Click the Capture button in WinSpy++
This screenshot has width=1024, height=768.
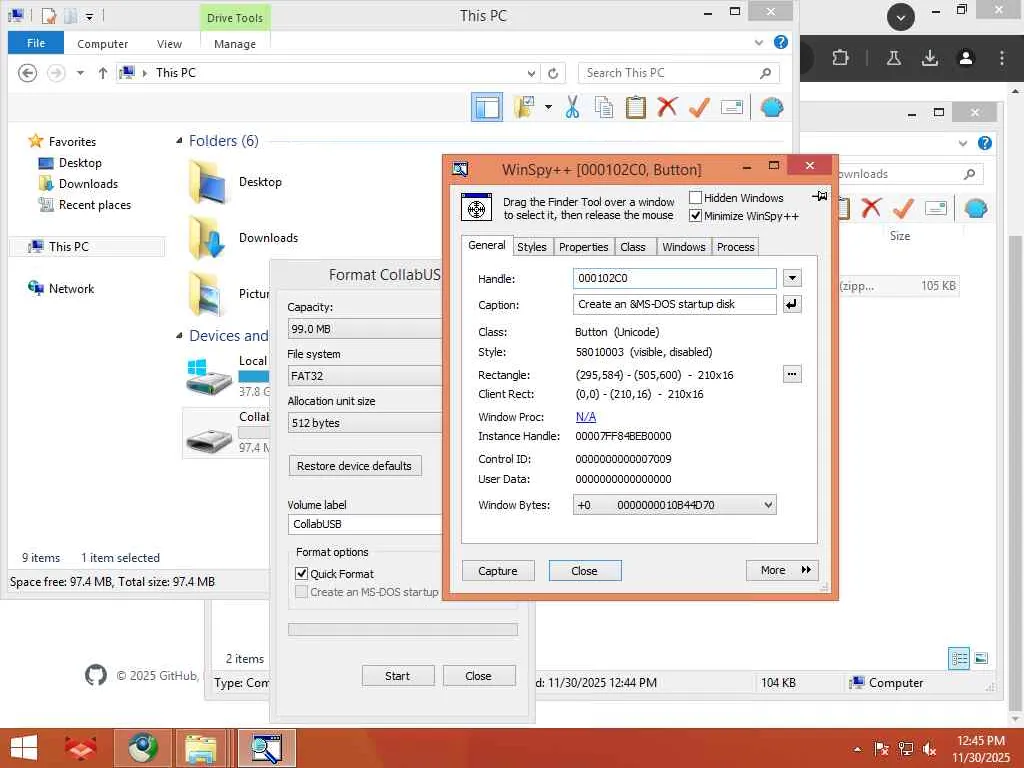coord(498,571)
